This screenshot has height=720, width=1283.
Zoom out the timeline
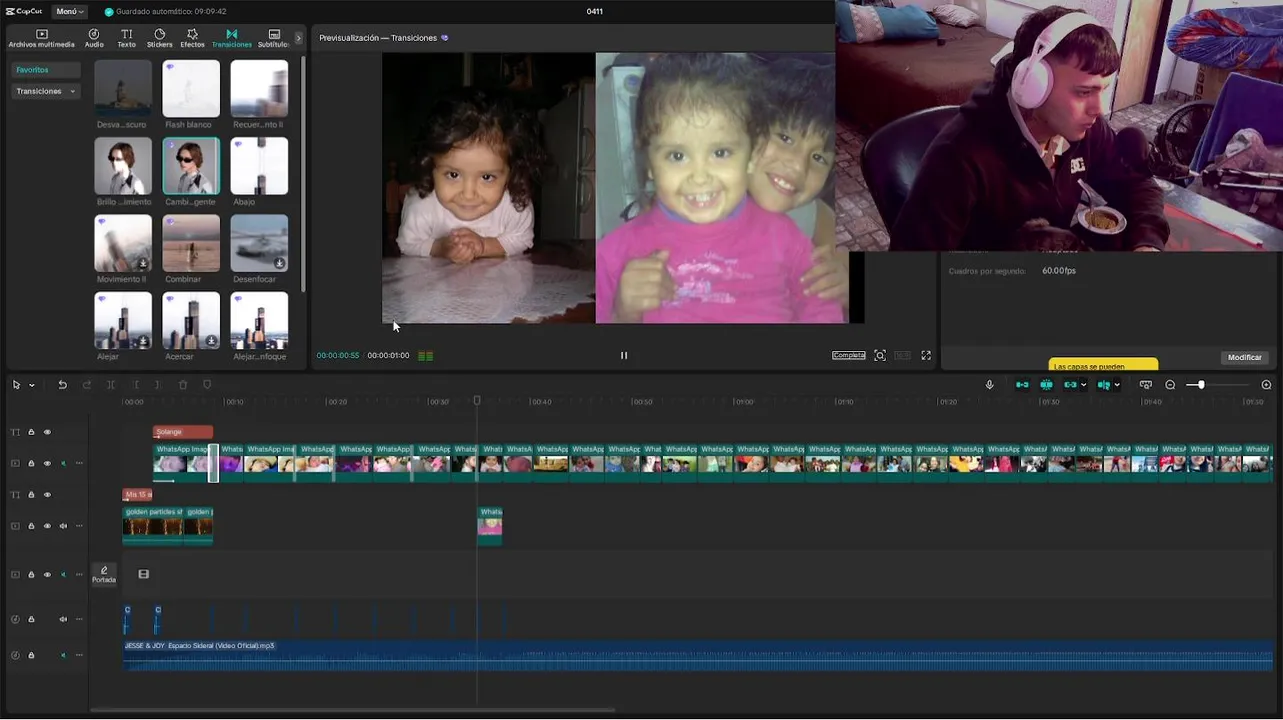[x=1170, y=385]
